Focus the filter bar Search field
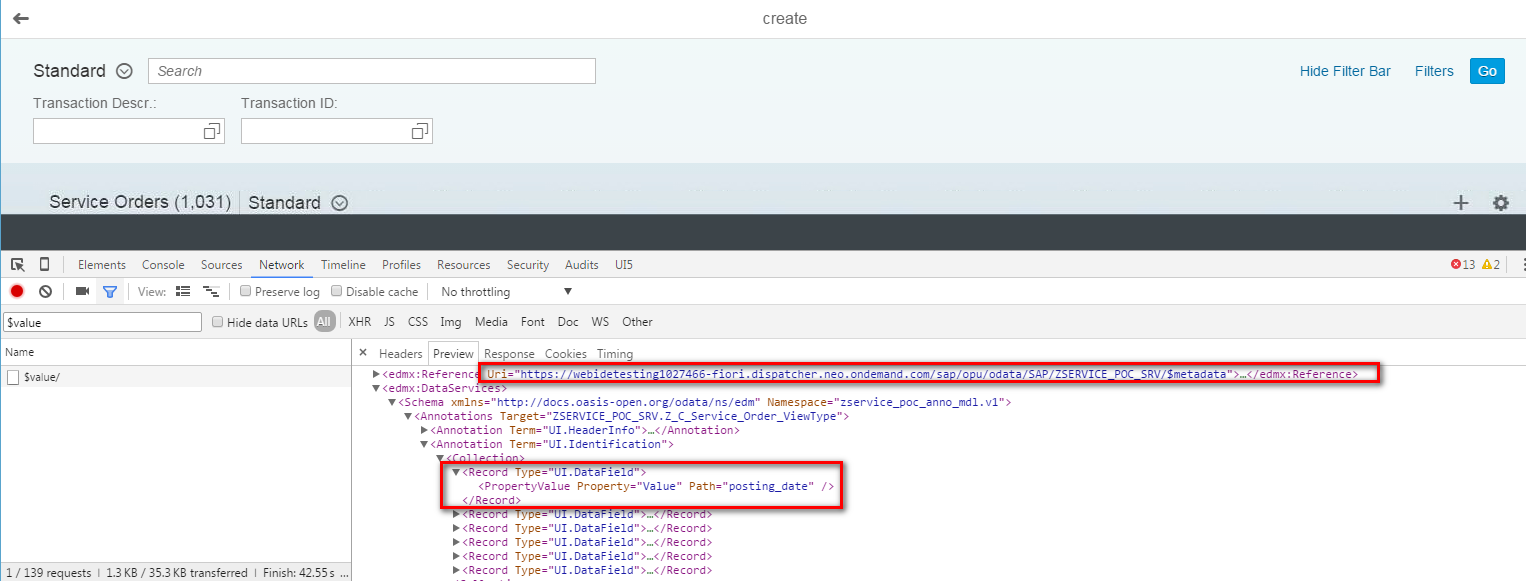This screenshot has width=1526, height=581. tap(372, 71)
